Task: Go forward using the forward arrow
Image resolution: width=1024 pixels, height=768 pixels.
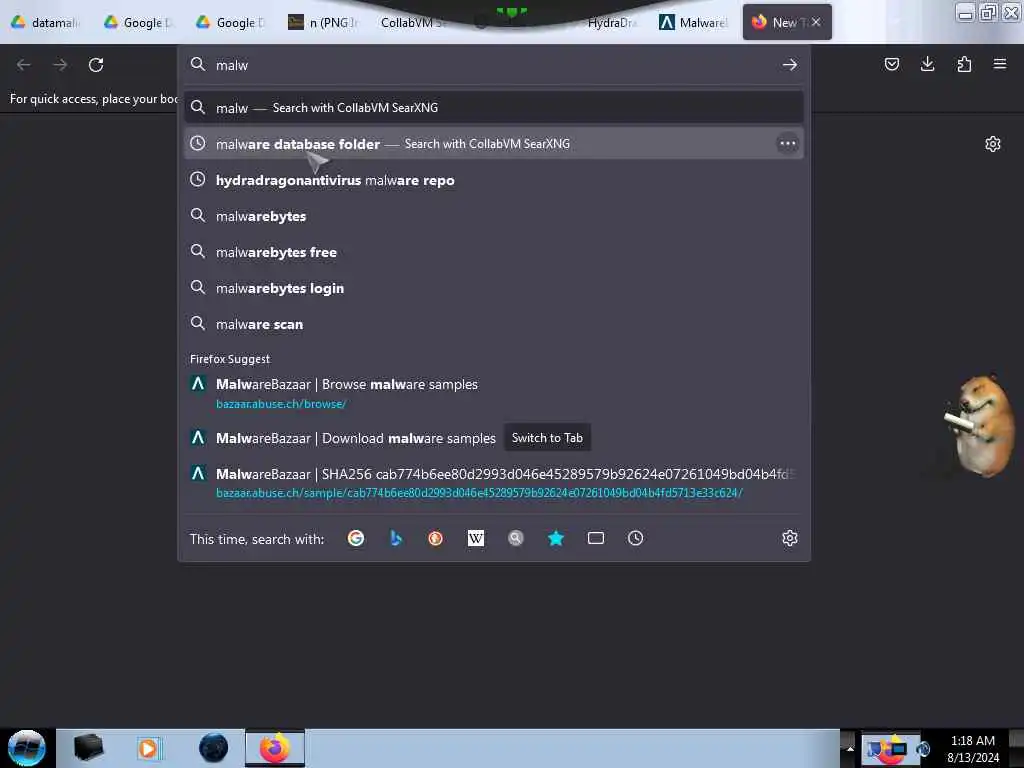Action: [60, 65]
